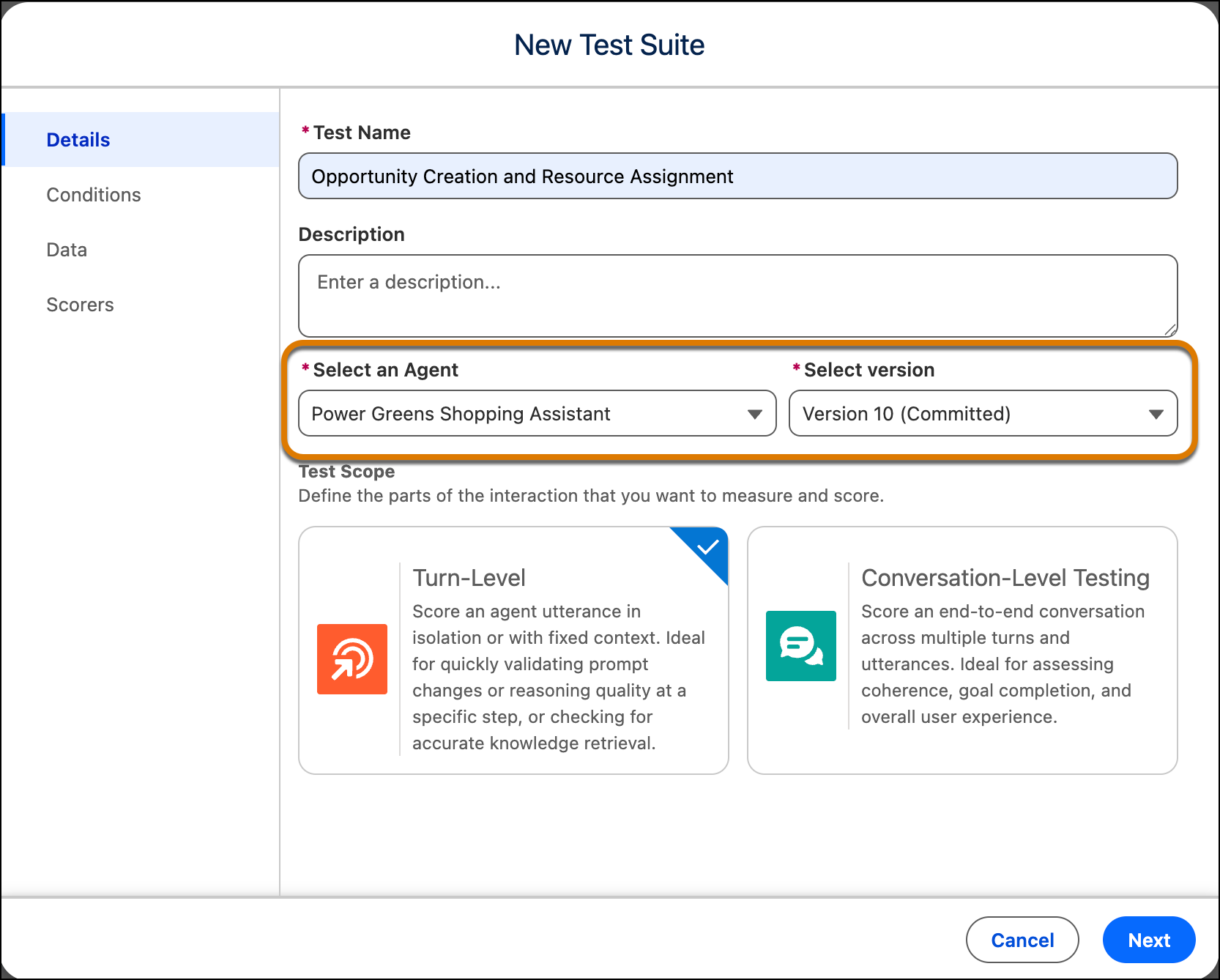Select the Turn-Level test scope card

pos(513,650)
